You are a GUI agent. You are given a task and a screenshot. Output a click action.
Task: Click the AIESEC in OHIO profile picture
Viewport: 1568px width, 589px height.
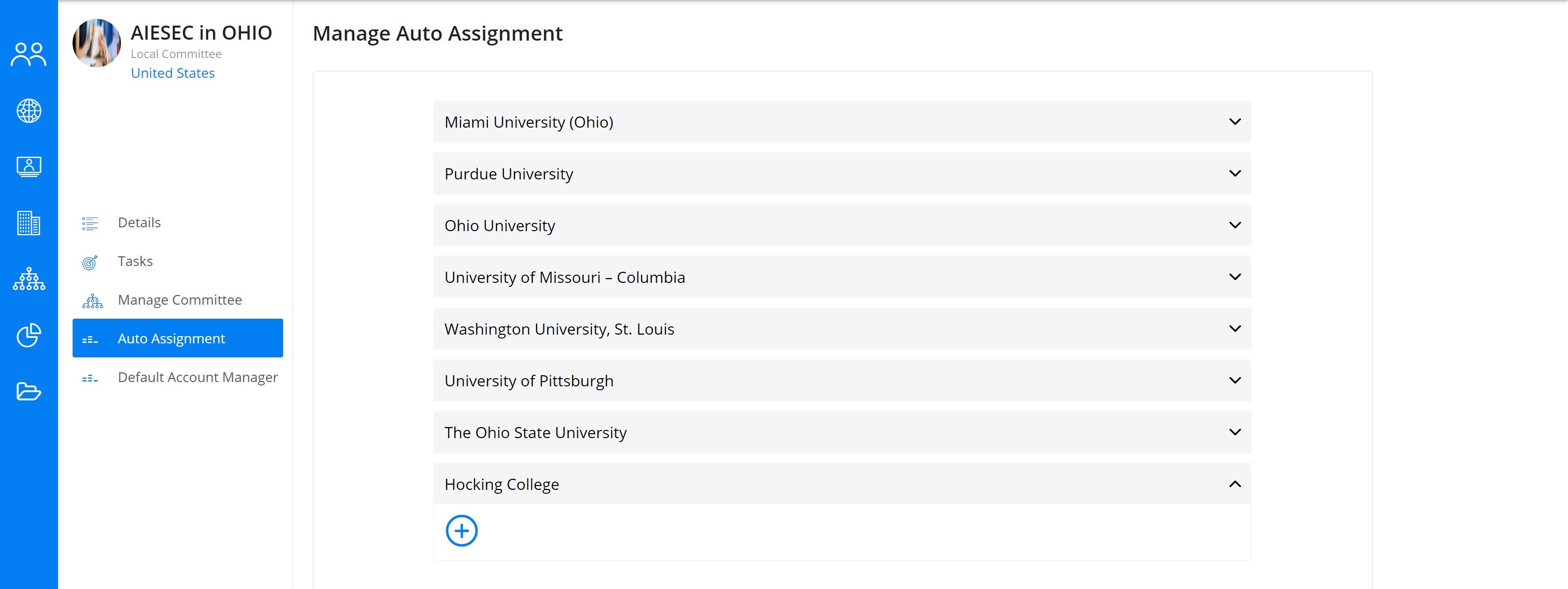click(96, 43)
